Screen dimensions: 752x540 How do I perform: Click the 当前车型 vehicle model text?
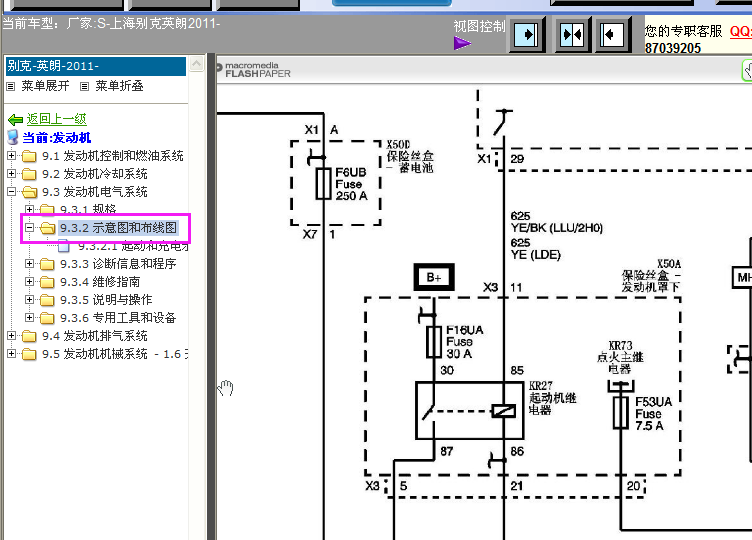pos(111,23)
